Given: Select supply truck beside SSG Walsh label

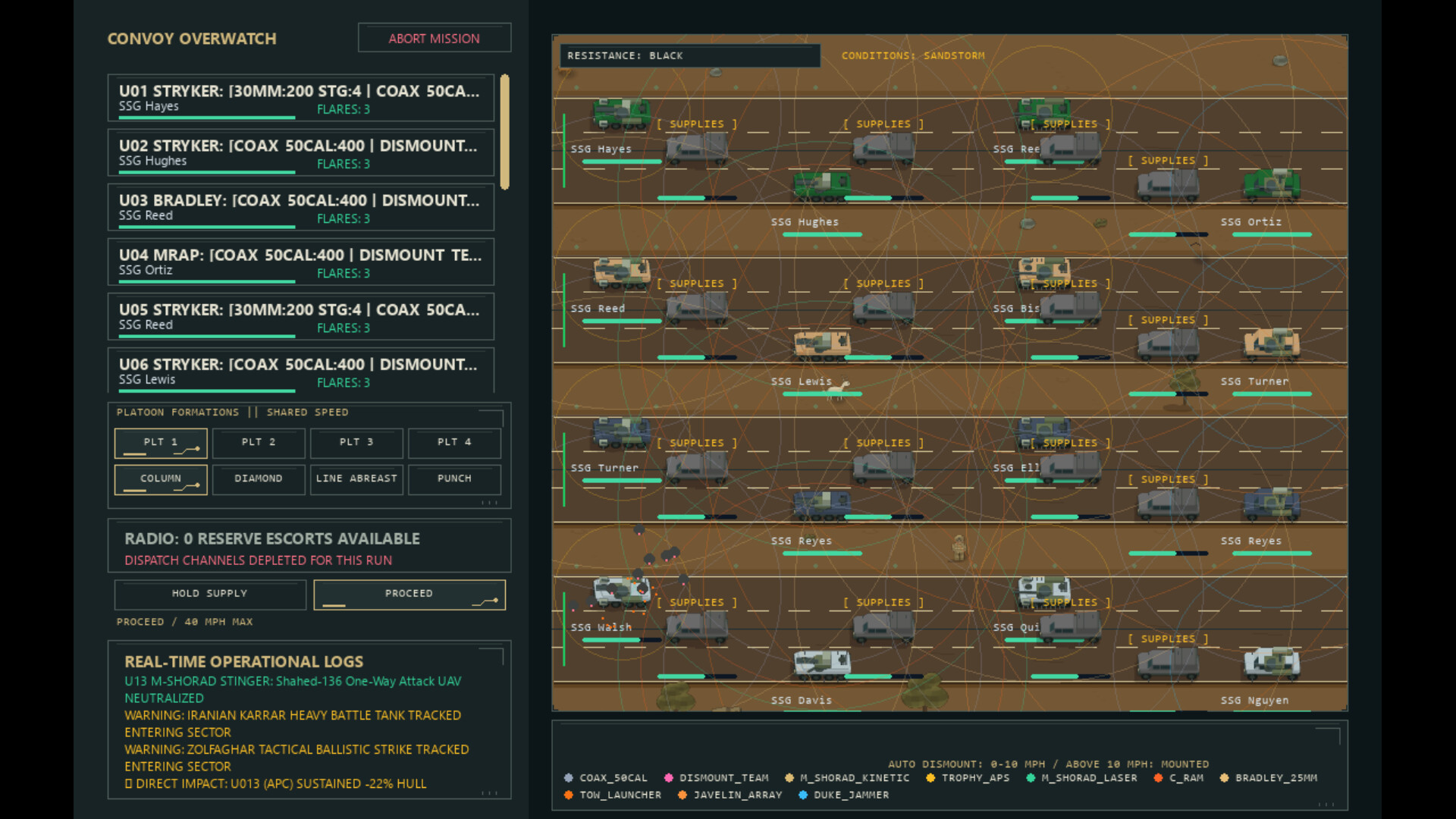Looking at the screenshot, I should 697,626.
